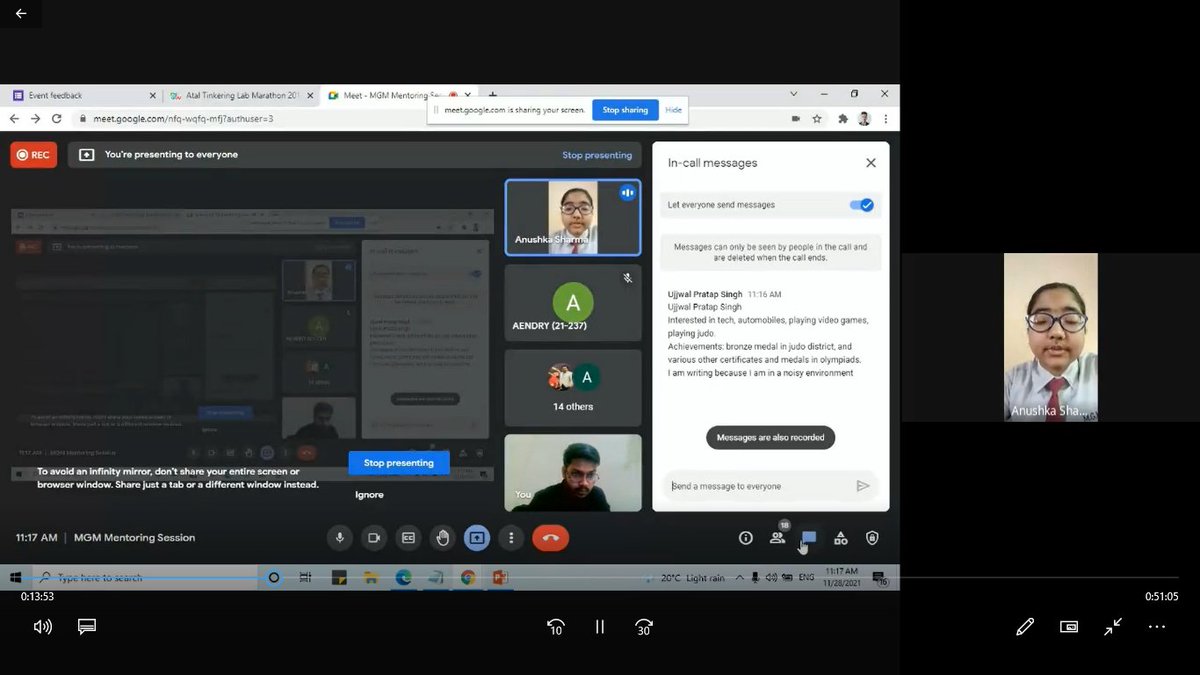Viewport: 1200px width, 675px height.
Task: Reload the Meet page
Action: click(58, 118)
